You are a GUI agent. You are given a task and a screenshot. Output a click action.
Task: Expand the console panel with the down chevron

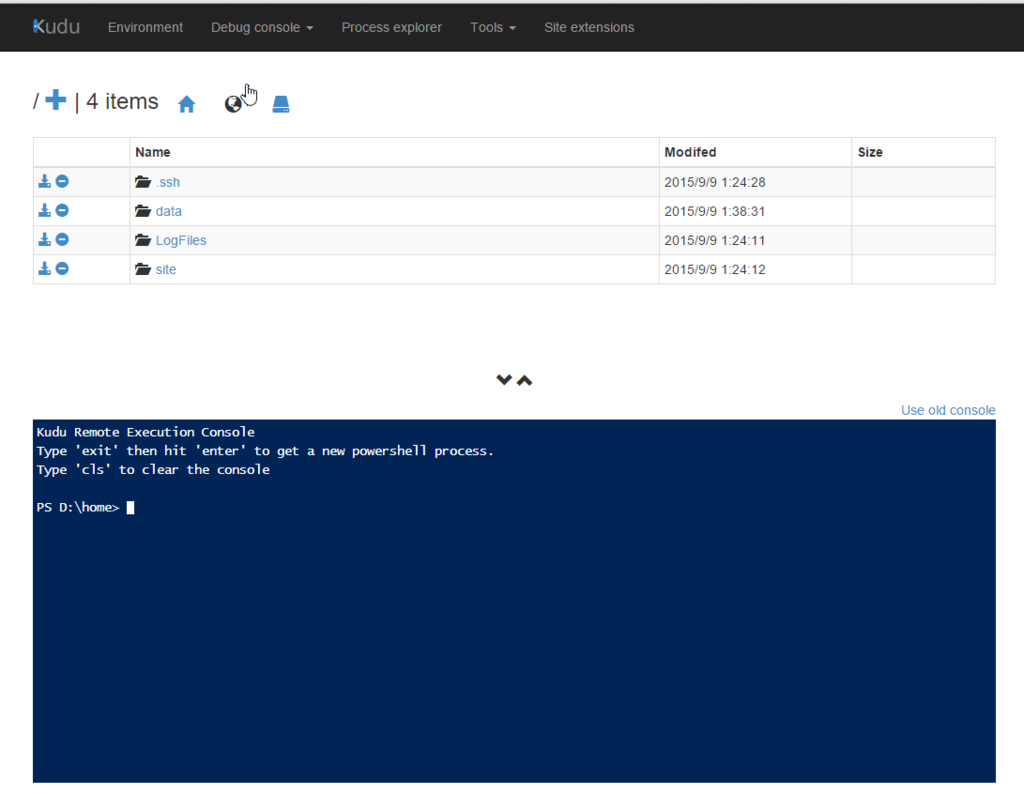coord(504,380)
